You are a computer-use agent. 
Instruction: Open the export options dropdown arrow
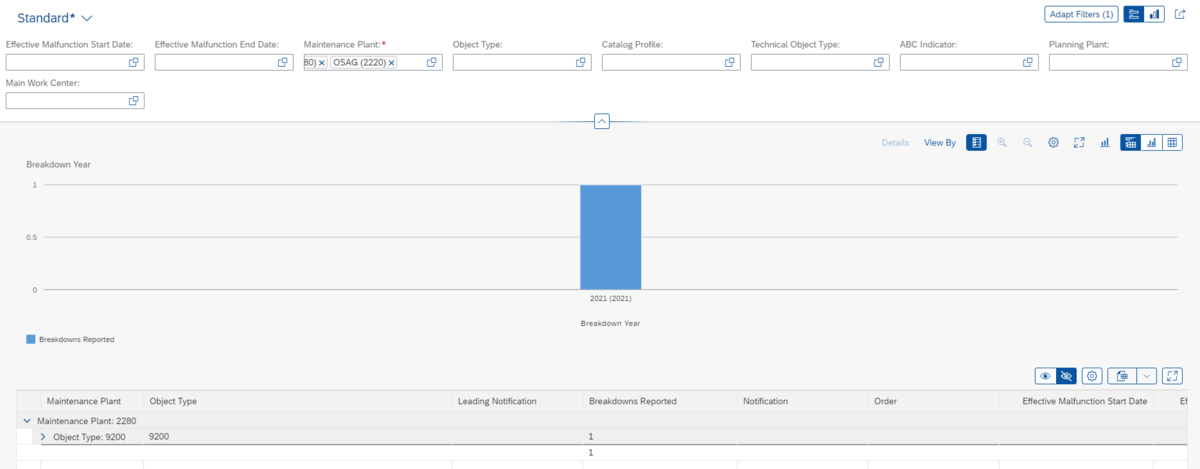(1146, 376)
